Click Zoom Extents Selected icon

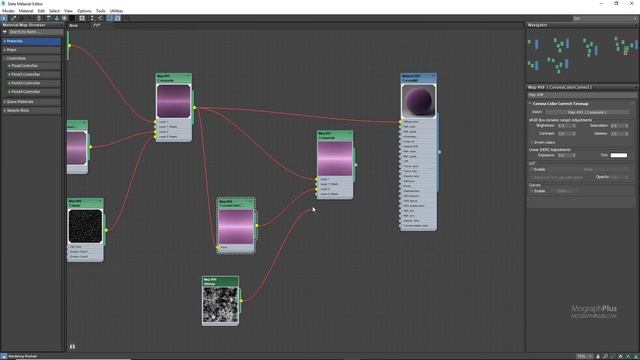tap(628, 356)
